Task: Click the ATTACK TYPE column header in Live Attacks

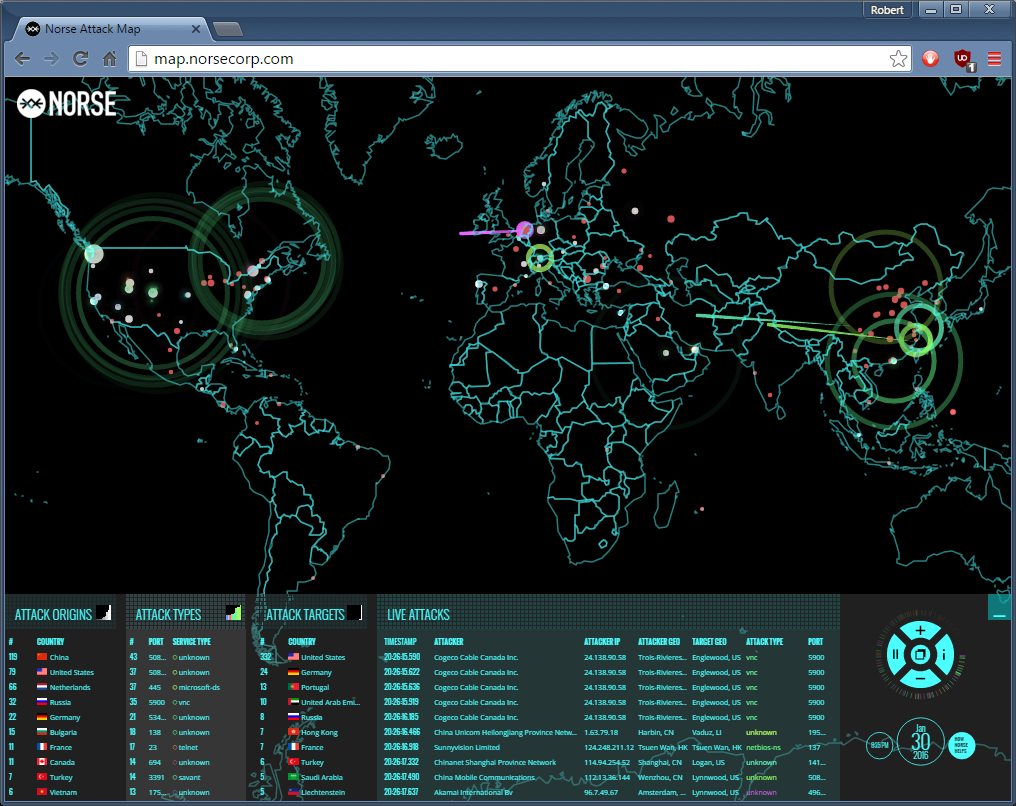Action: tap(765, 641)
